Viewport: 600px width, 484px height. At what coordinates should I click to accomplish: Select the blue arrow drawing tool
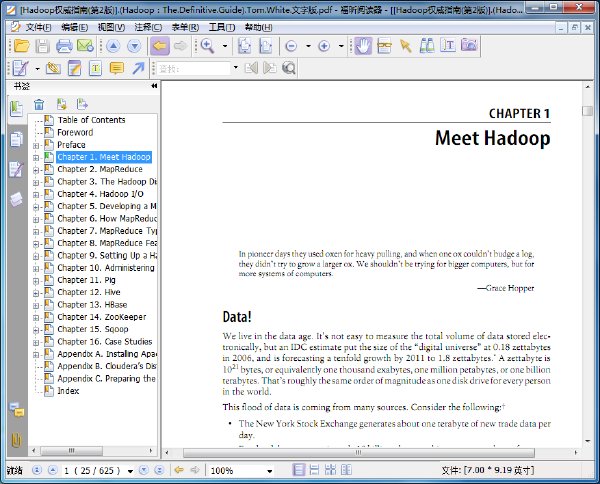(138, 68)
